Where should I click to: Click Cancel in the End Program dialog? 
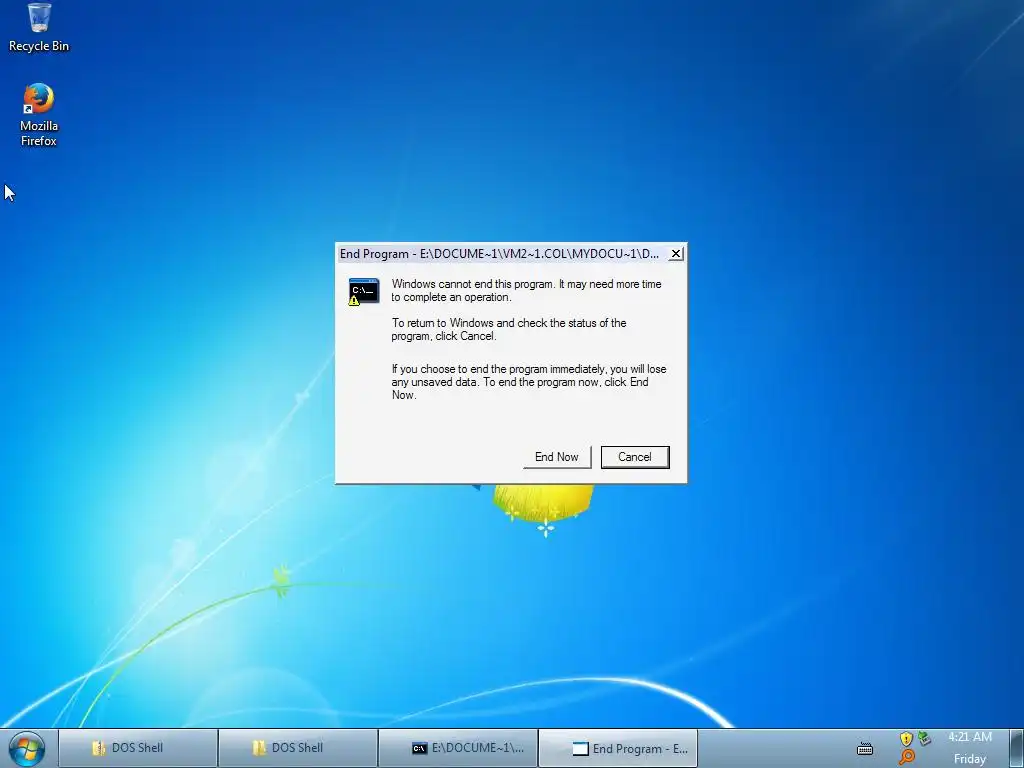[635, 457]
